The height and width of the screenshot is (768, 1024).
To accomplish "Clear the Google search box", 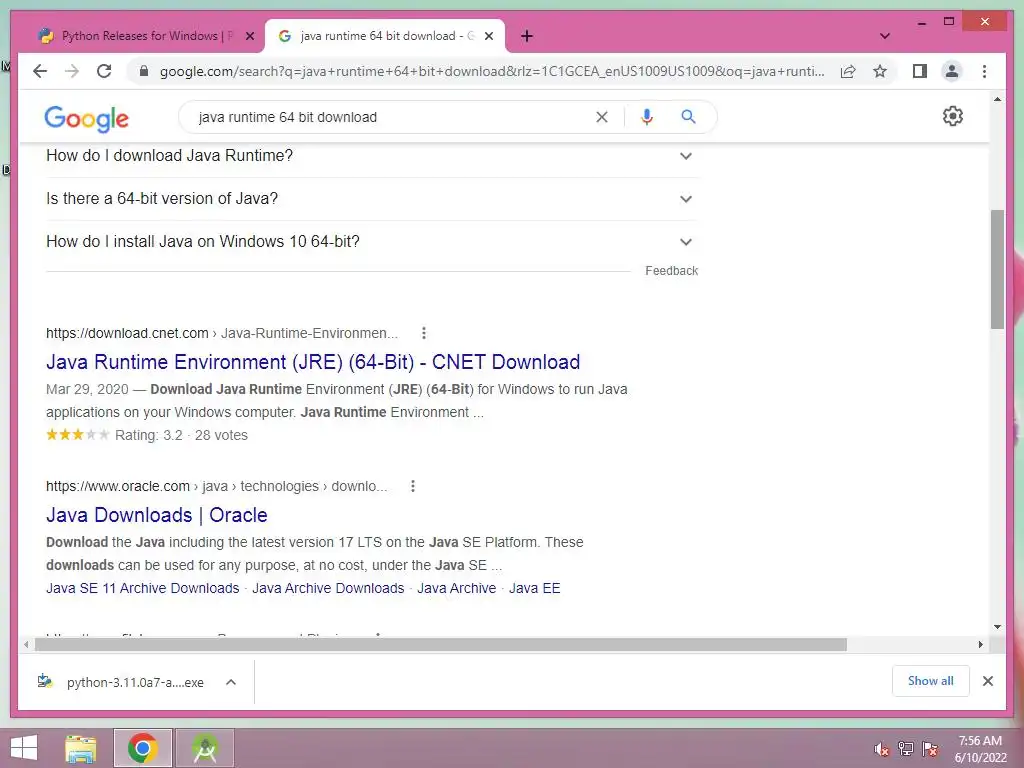I will pos(601,117).
